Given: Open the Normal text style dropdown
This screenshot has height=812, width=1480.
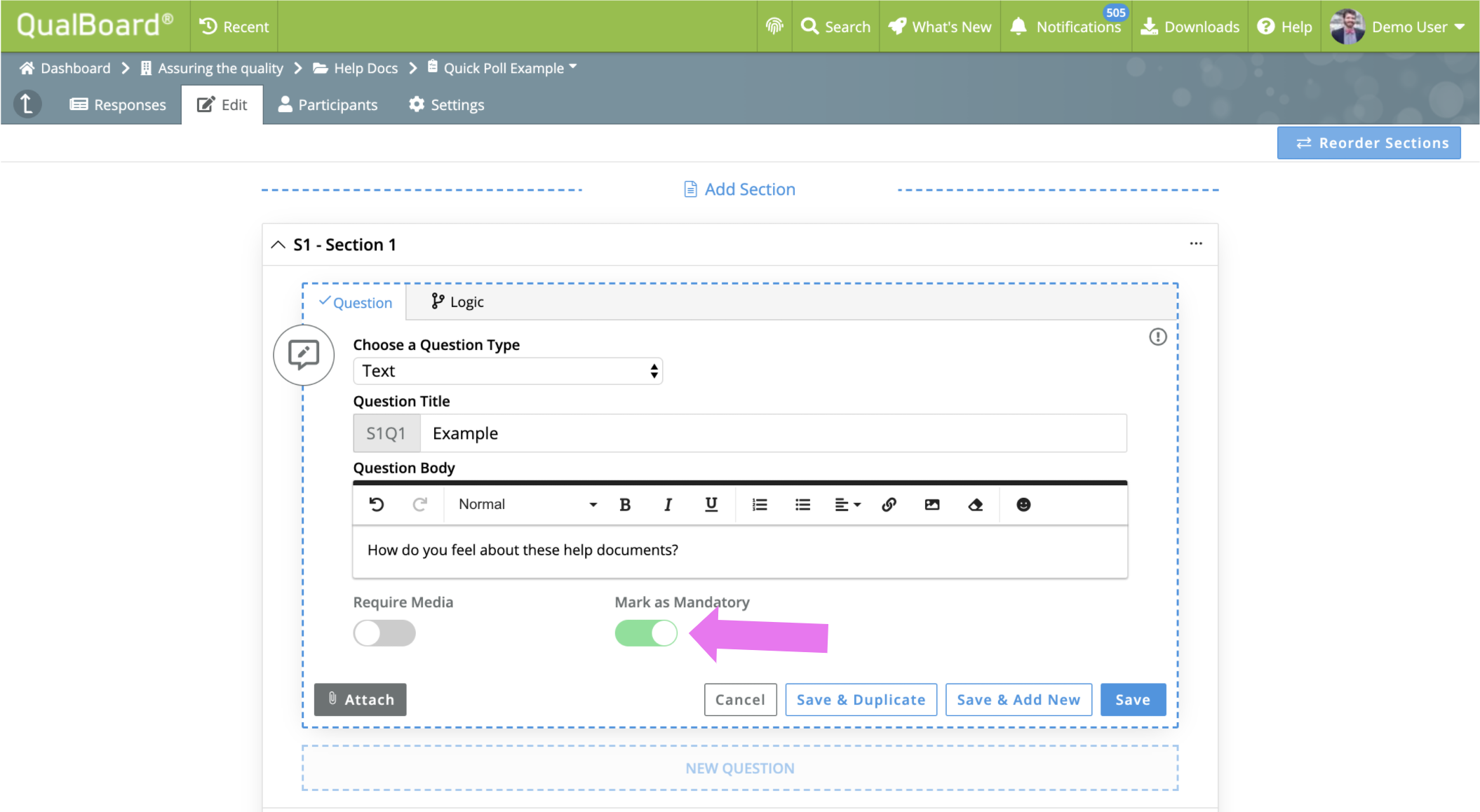Looking at the screenshot, I should point(527,504).
